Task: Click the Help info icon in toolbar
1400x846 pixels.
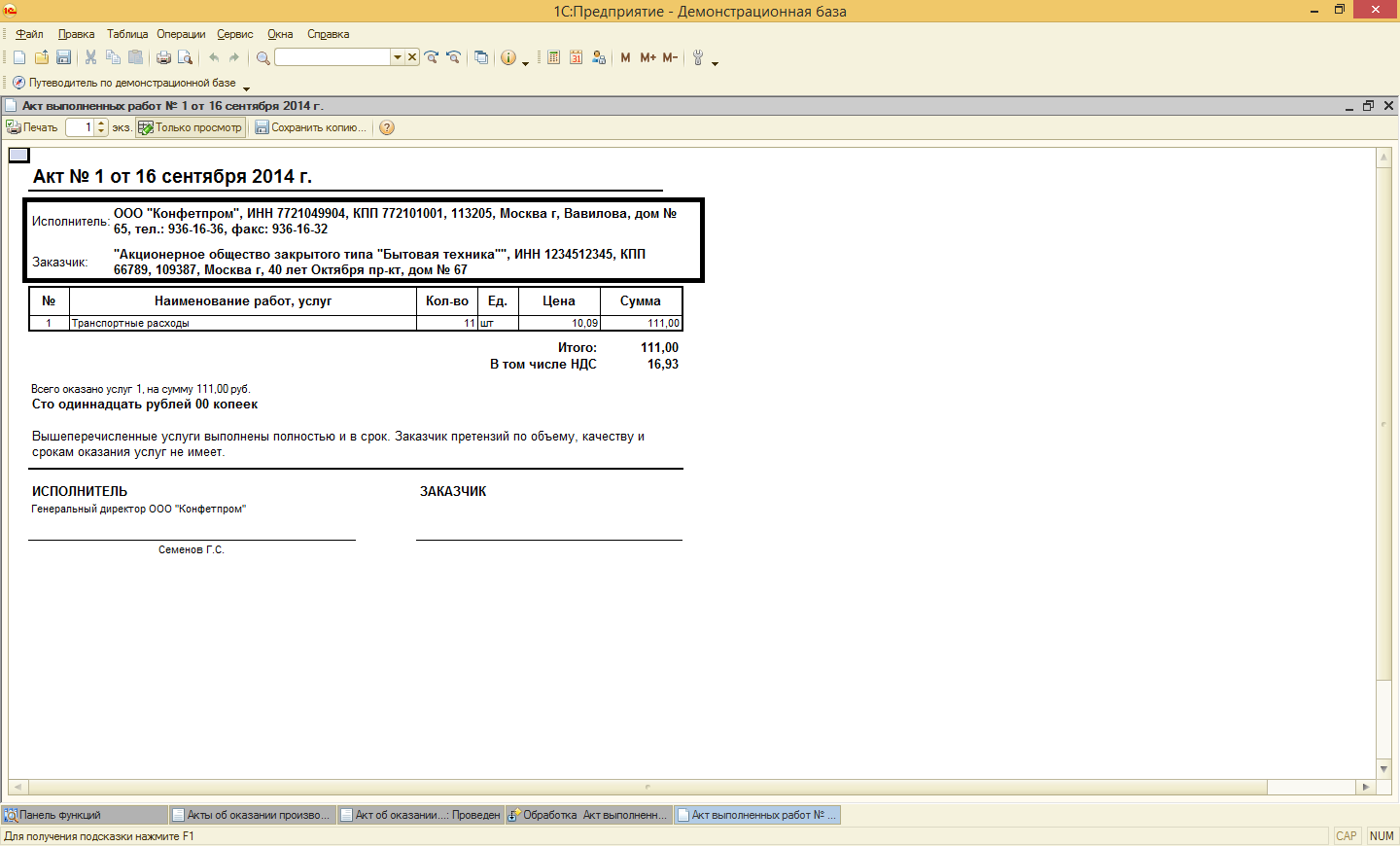Action: click(508, 57)
